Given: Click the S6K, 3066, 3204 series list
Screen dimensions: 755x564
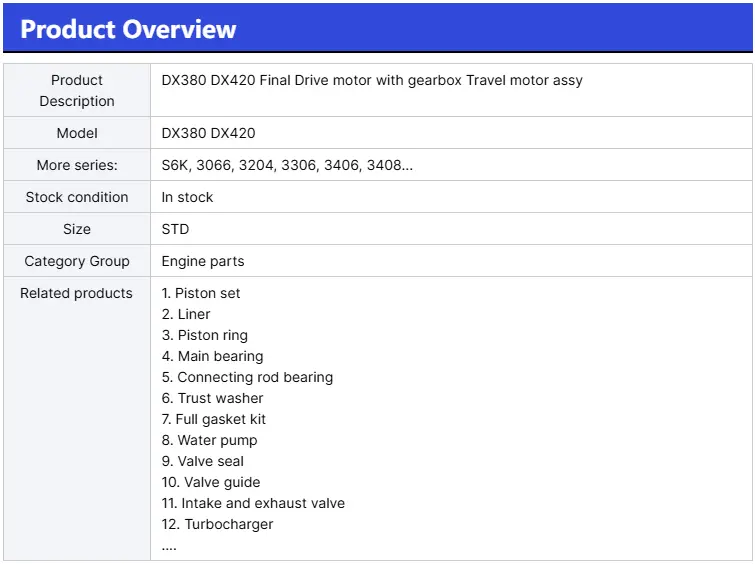Looking at the screenshot, I should click(287, 165).
